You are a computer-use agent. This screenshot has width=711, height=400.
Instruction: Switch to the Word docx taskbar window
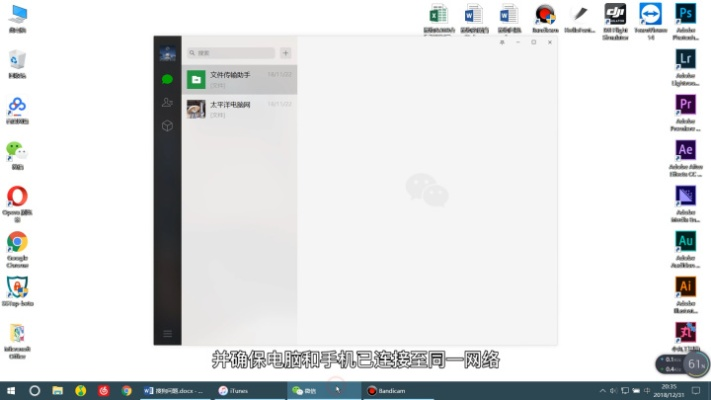[175, 390]
